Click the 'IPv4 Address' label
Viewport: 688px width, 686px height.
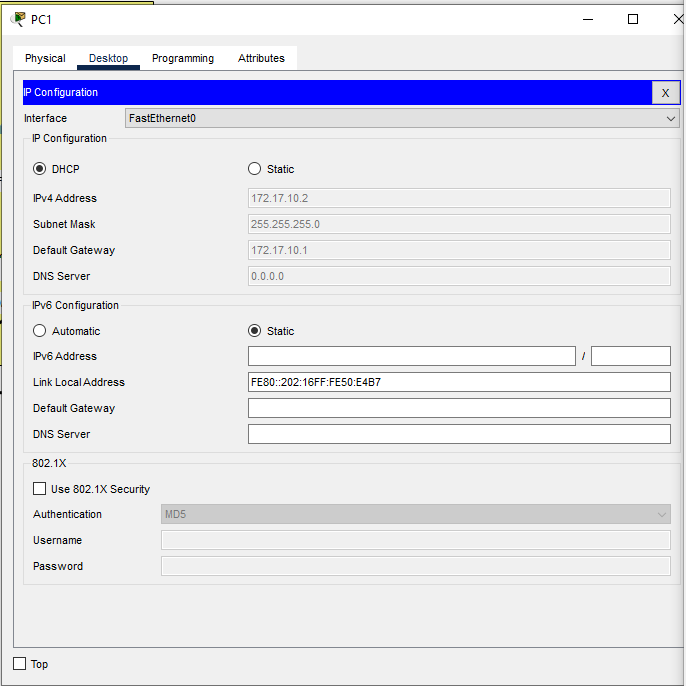pos(65,198)
